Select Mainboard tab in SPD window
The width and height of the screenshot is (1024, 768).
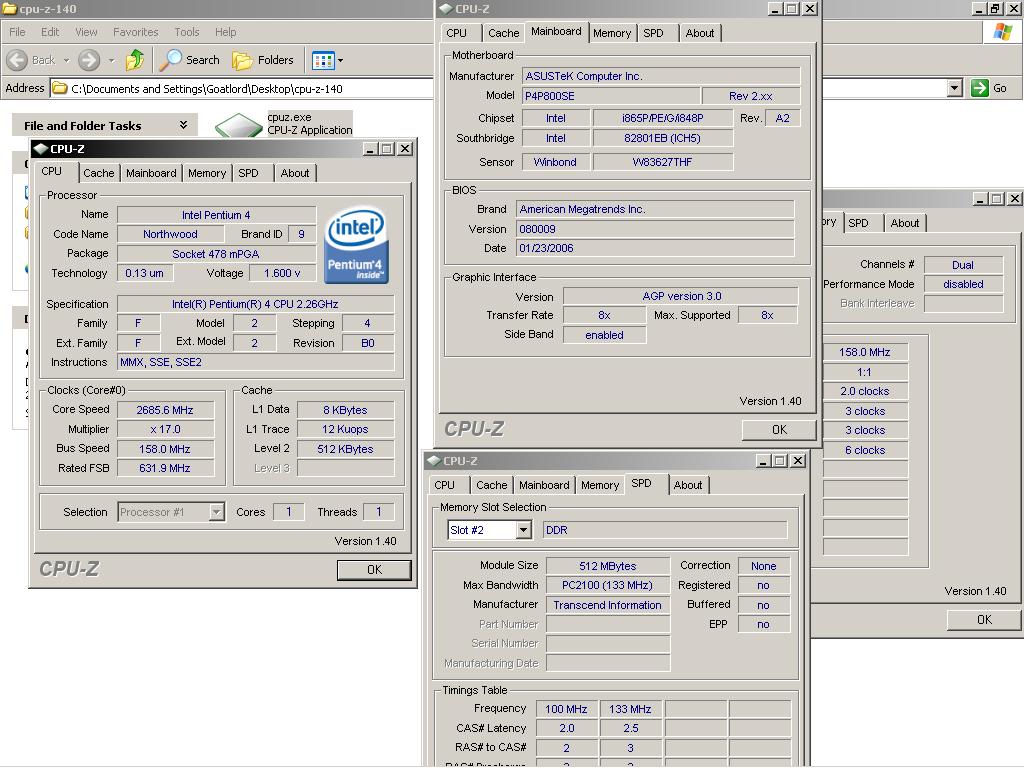click(544, 485)
